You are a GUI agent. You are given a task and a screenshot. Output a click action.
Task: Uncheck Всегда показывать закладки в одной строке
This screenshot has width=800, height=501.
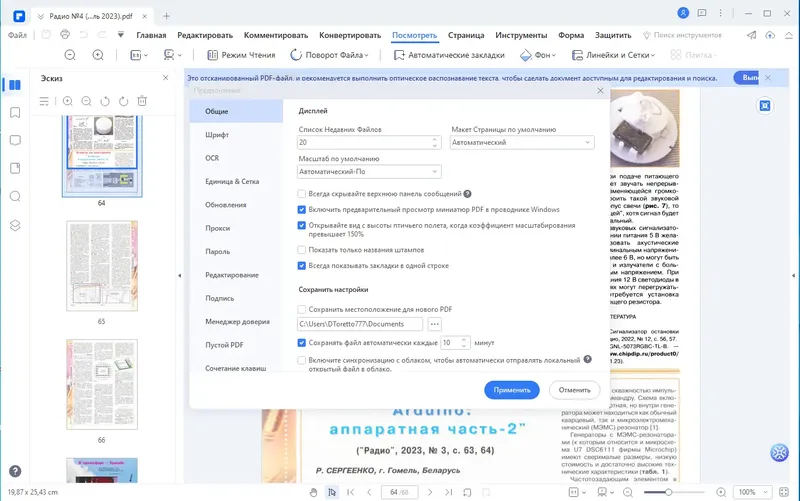[x=302, y=266]
